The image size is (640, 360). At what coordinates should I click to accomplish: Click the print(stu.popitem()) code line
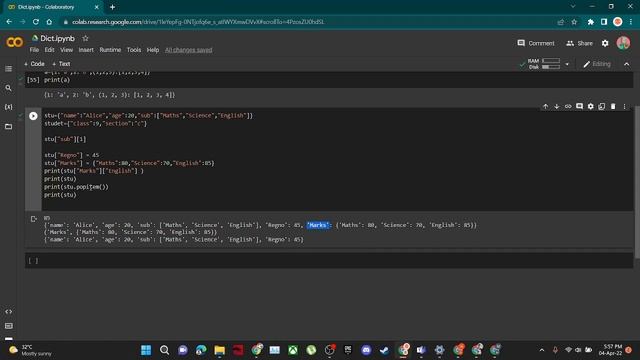tap(76, 187)
